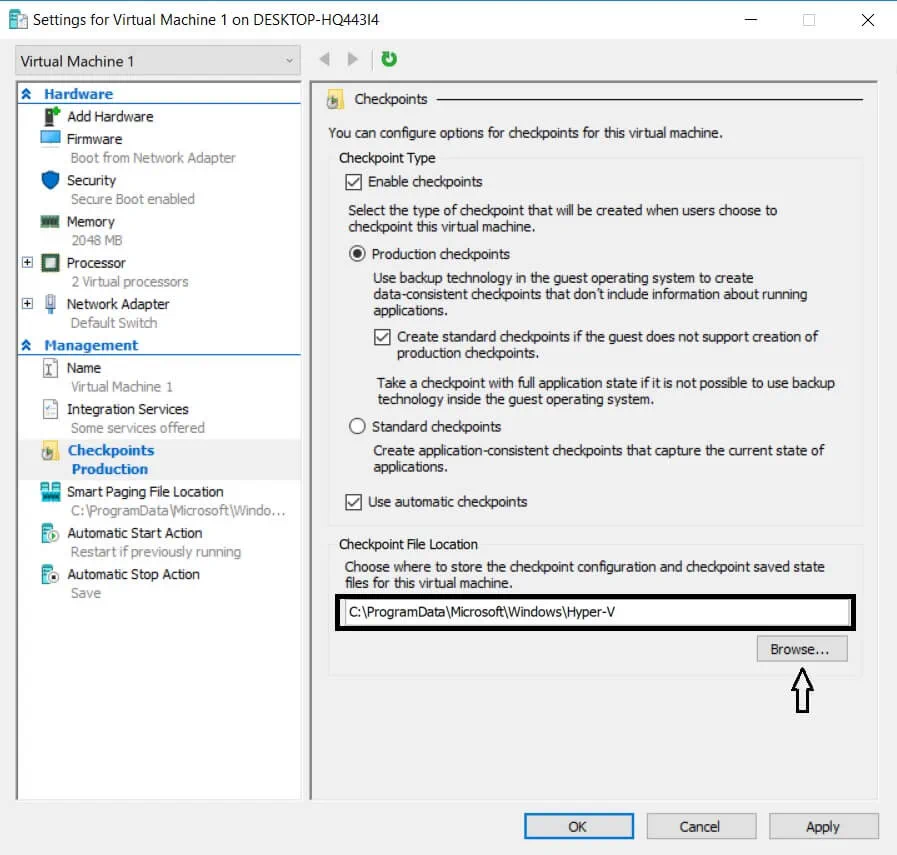Image resolution: width=897 pixels, height=855 pixels.
Task: Click the green refresh icon in toolbar
Action: point(389,60)
